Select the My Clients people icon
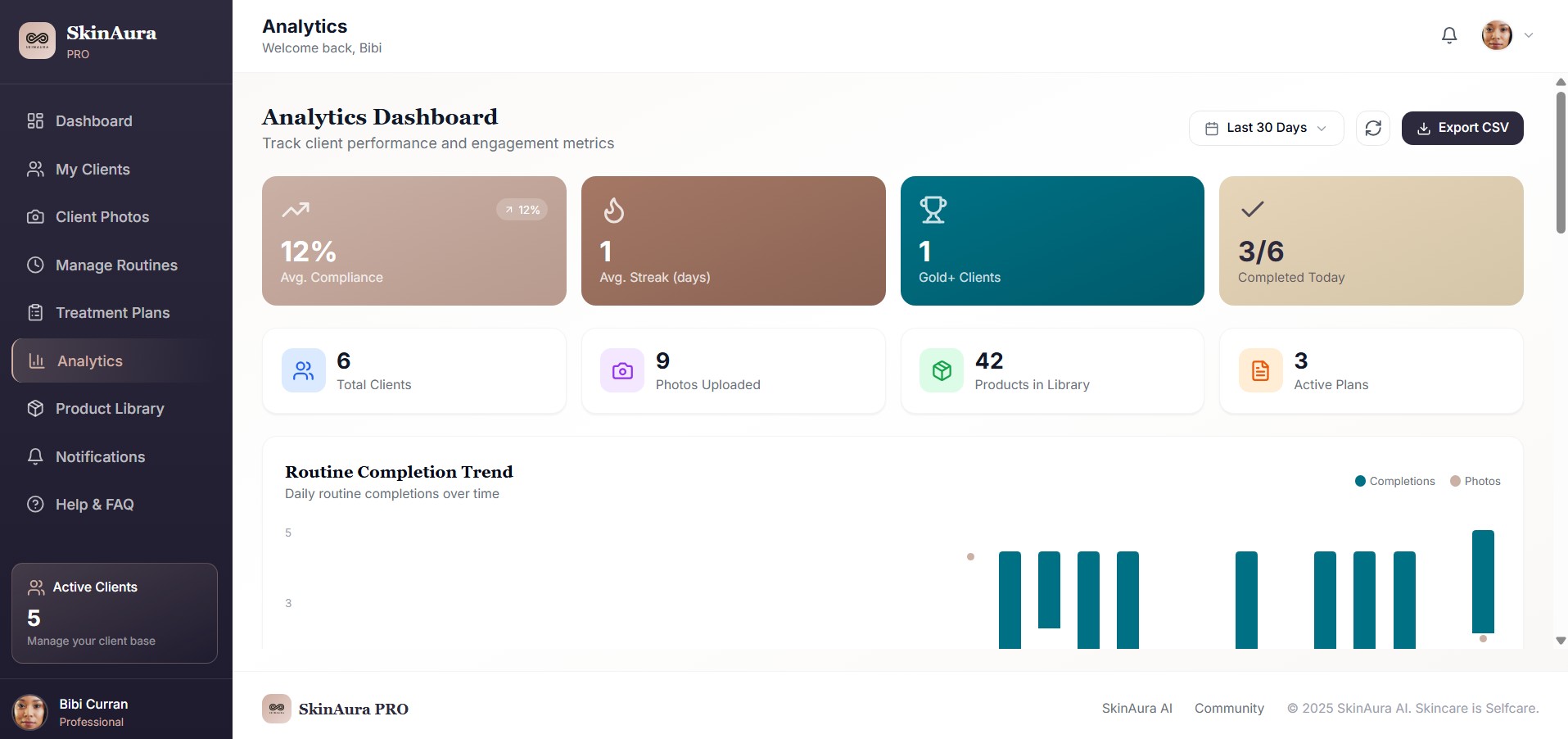This screenshot has width=1568, height=739. 34,169
